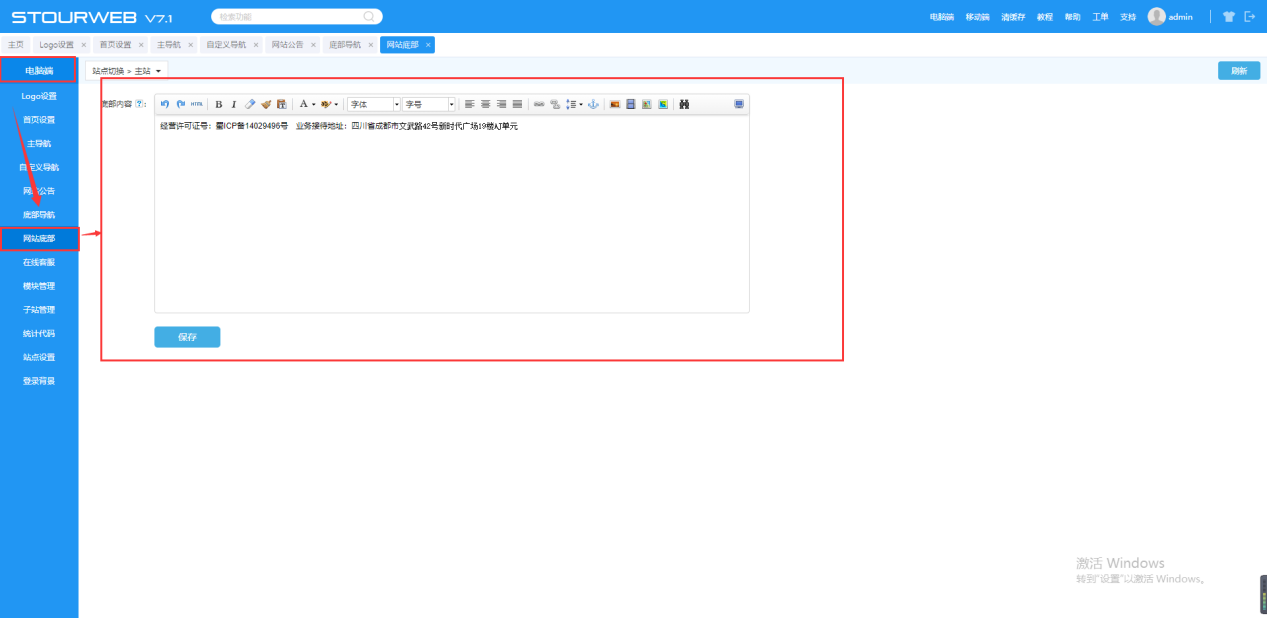Click the undo icon in editor toolbar
Image resolution: width=1267 pixels, height=618 pixels.
coord(165,104)
